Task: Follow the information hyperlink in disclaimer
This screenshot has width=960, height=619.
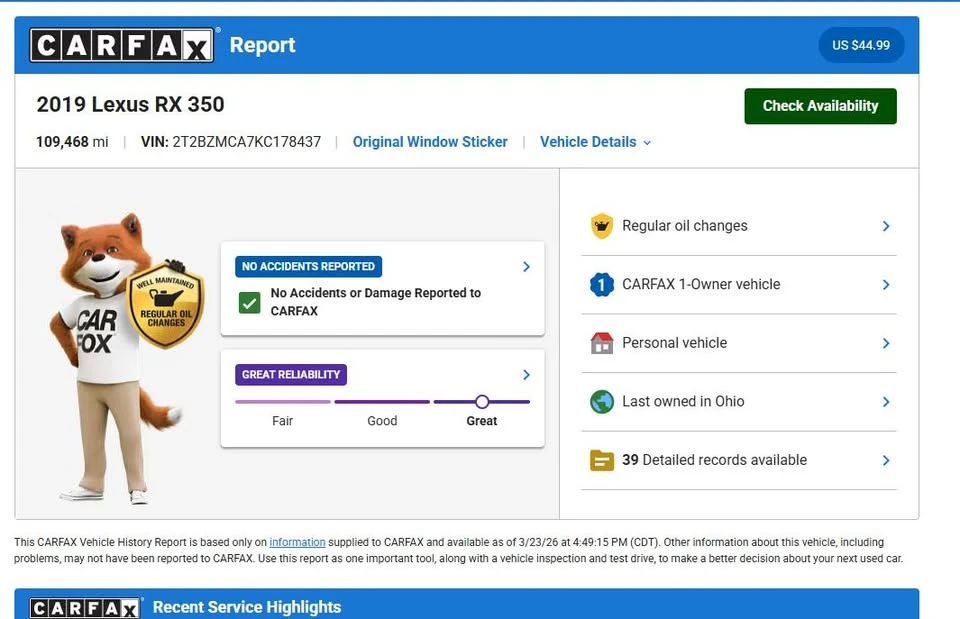Action: point(298,542)
